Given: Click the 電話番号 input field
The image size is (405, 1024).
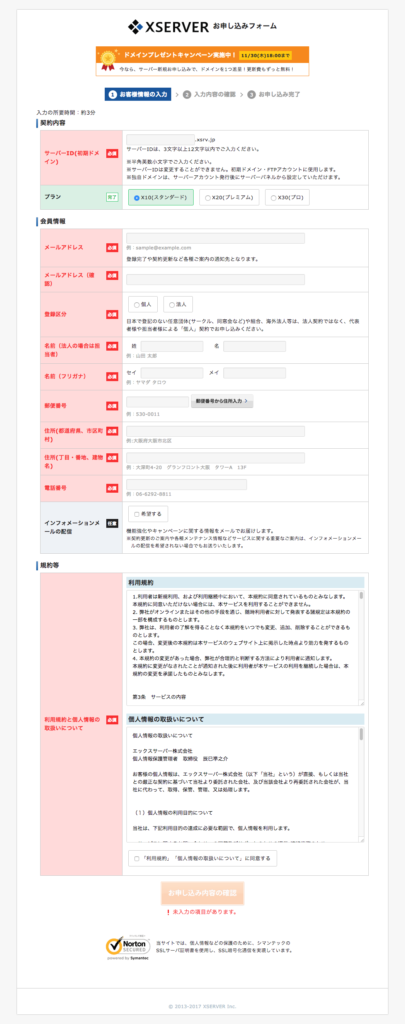Looking at the screenshot, I should pos(186,484).
